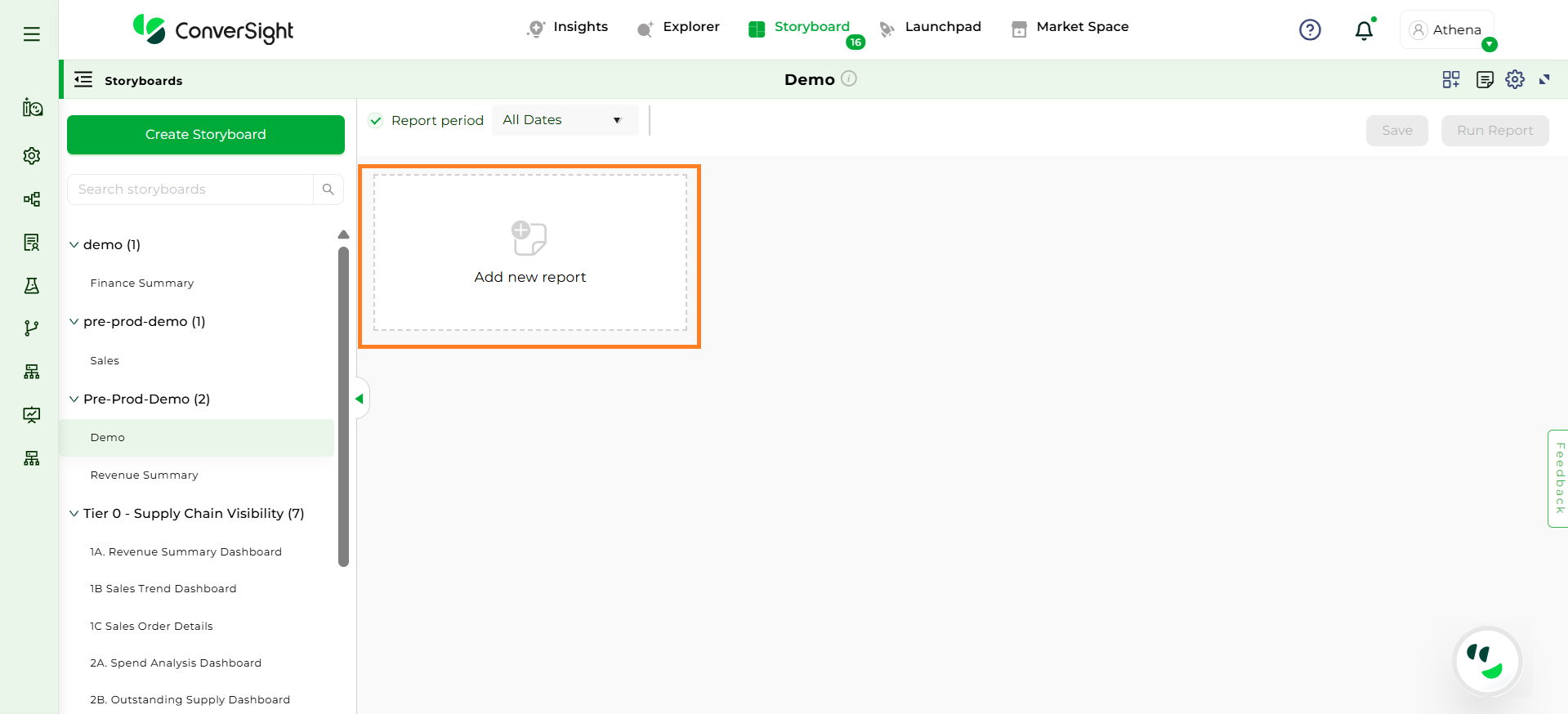Image resolution: width=1568 pixels, height=714 pixels.
Task: Toggle the Storyboards list hamburger icon
Action: (x=83, y=80)
